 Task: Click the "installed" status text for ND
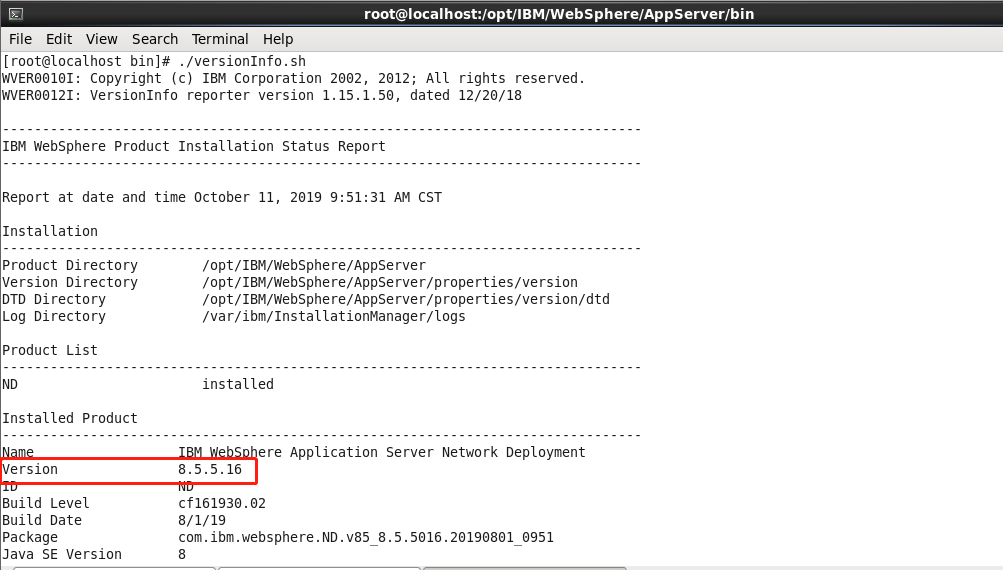click(238, 384)
